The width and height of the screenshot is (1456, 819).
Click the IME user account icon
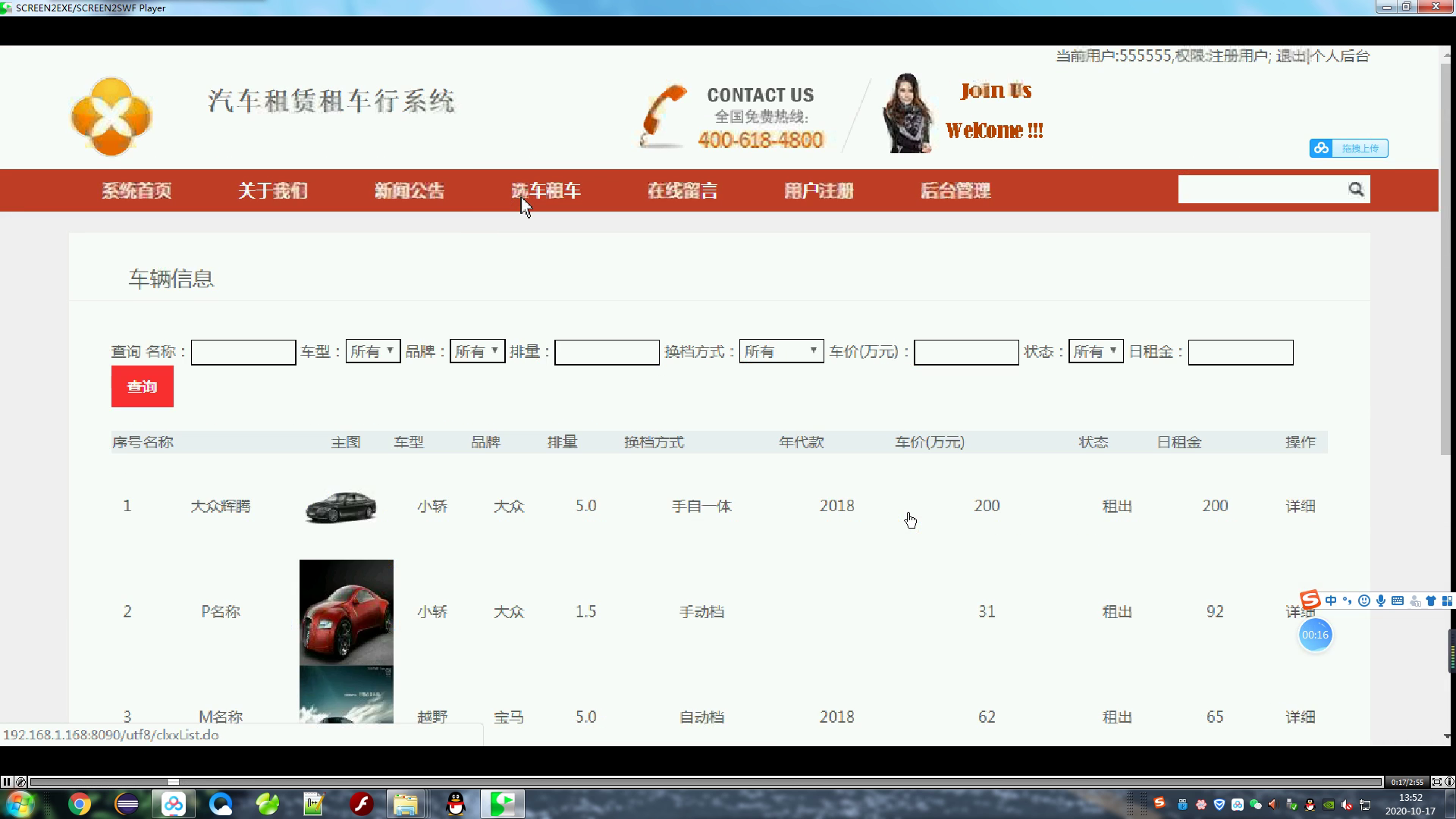click(1415, 601)
